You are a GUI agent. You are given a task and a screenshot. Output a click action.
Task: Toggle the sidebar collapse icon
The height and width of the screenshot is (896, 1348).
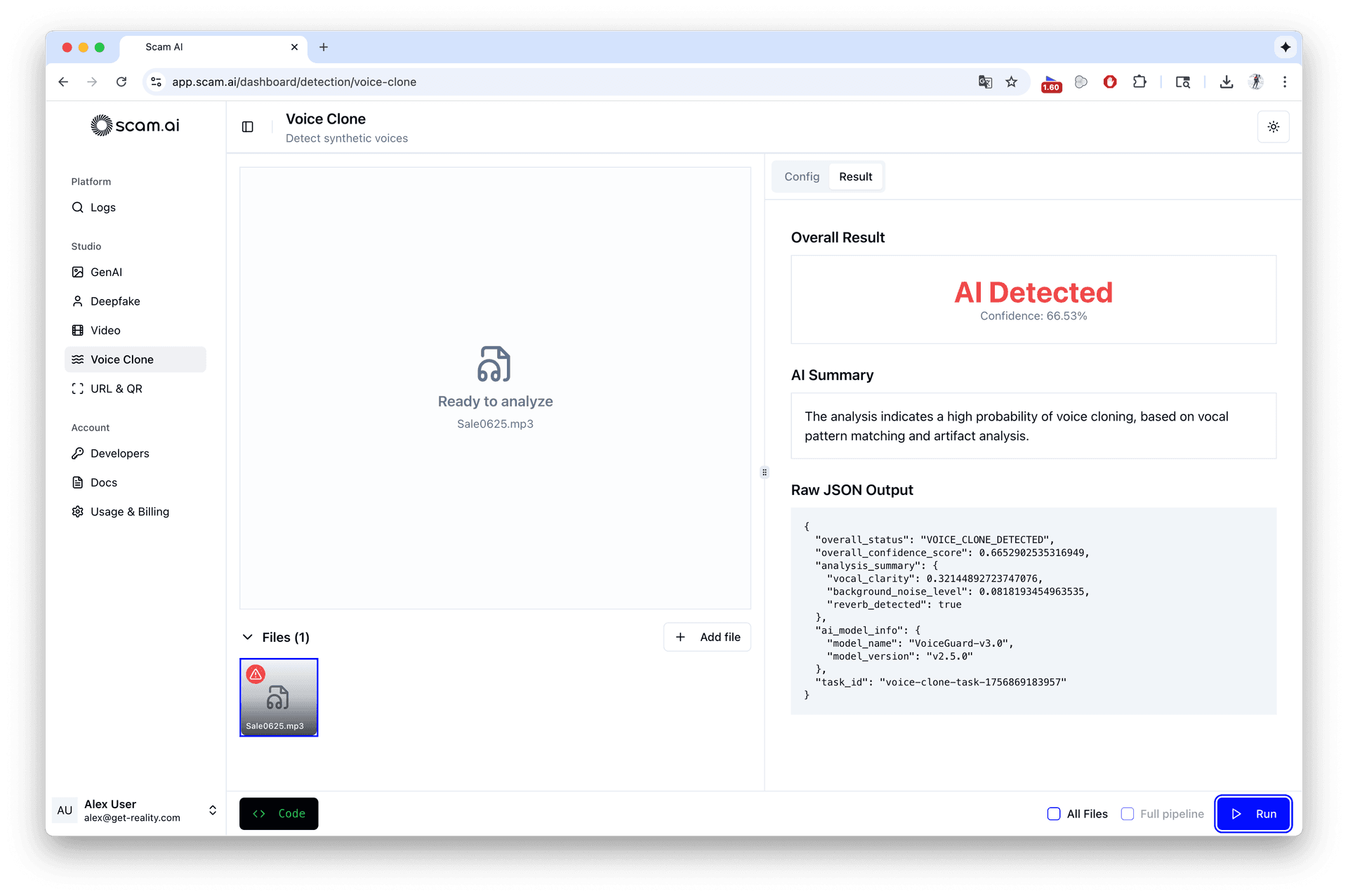pyautogui.click(x=247, y=127)
